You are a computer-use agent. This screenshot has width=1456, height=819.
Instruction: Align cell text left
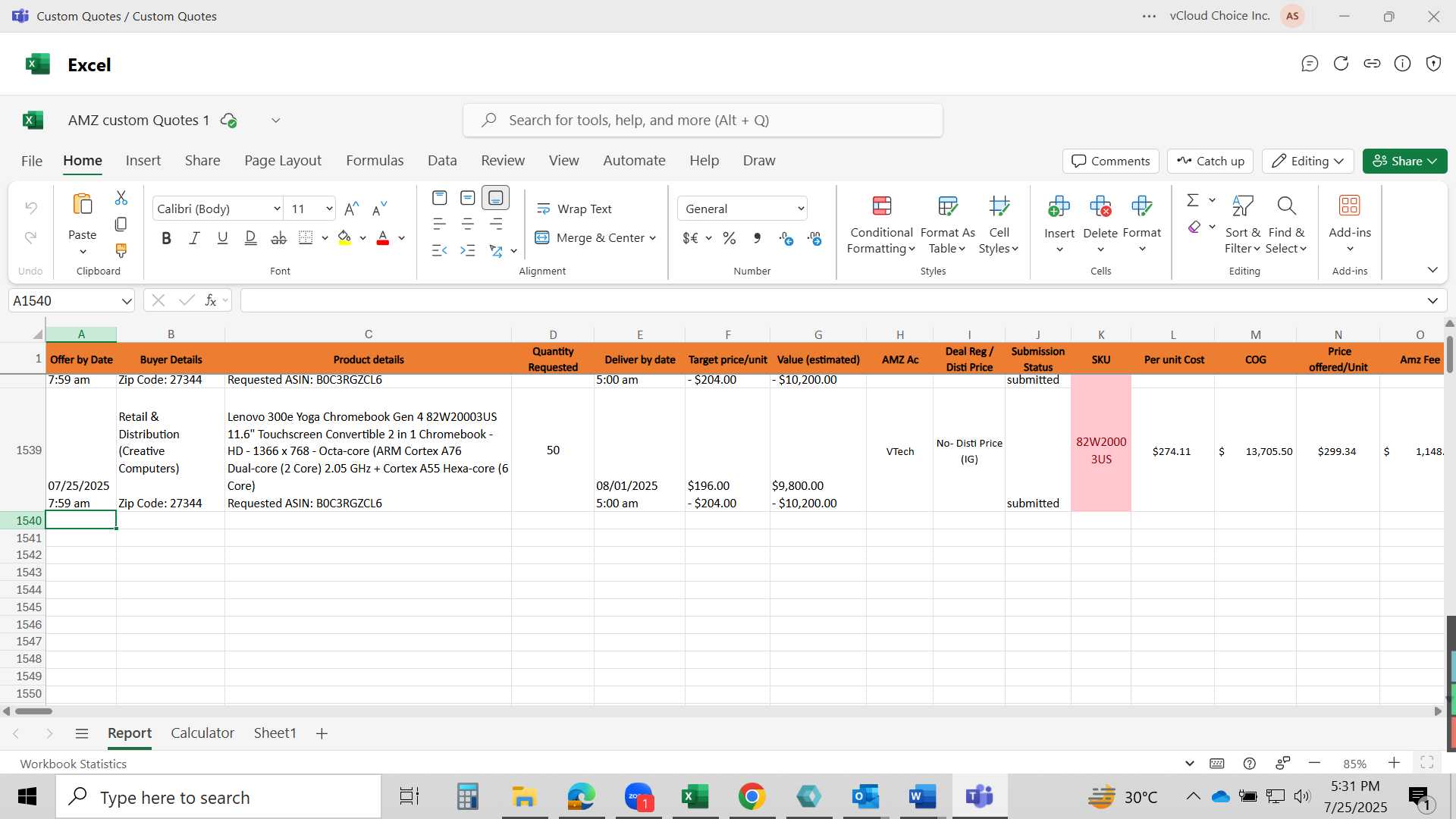coord(439,224)
